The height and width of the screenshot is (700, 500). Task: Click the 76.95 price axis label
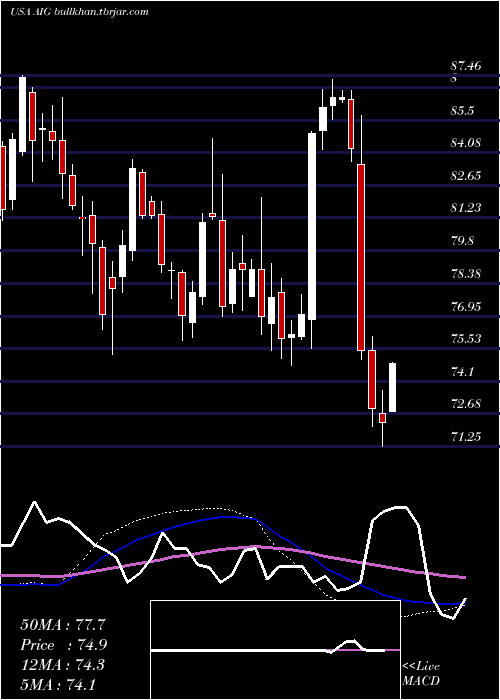point(466,306)
